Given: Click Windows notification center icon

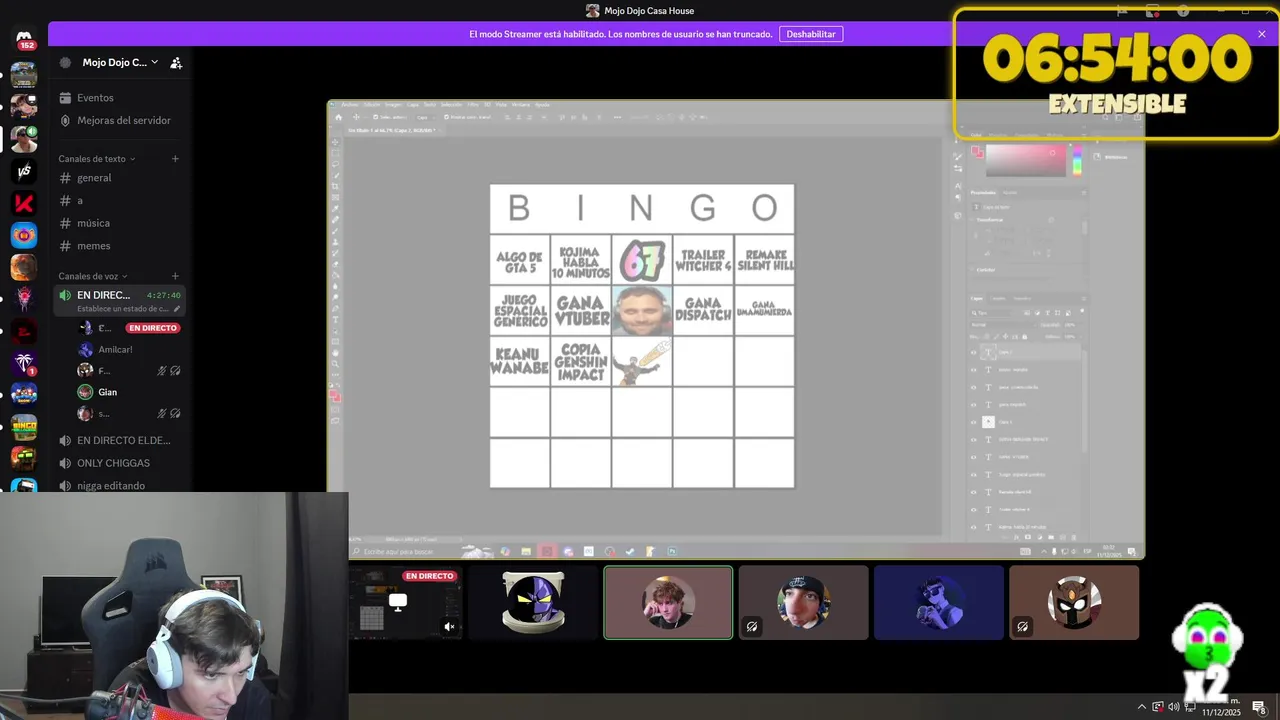Looking at the screenshot, I should point(1259,707).
